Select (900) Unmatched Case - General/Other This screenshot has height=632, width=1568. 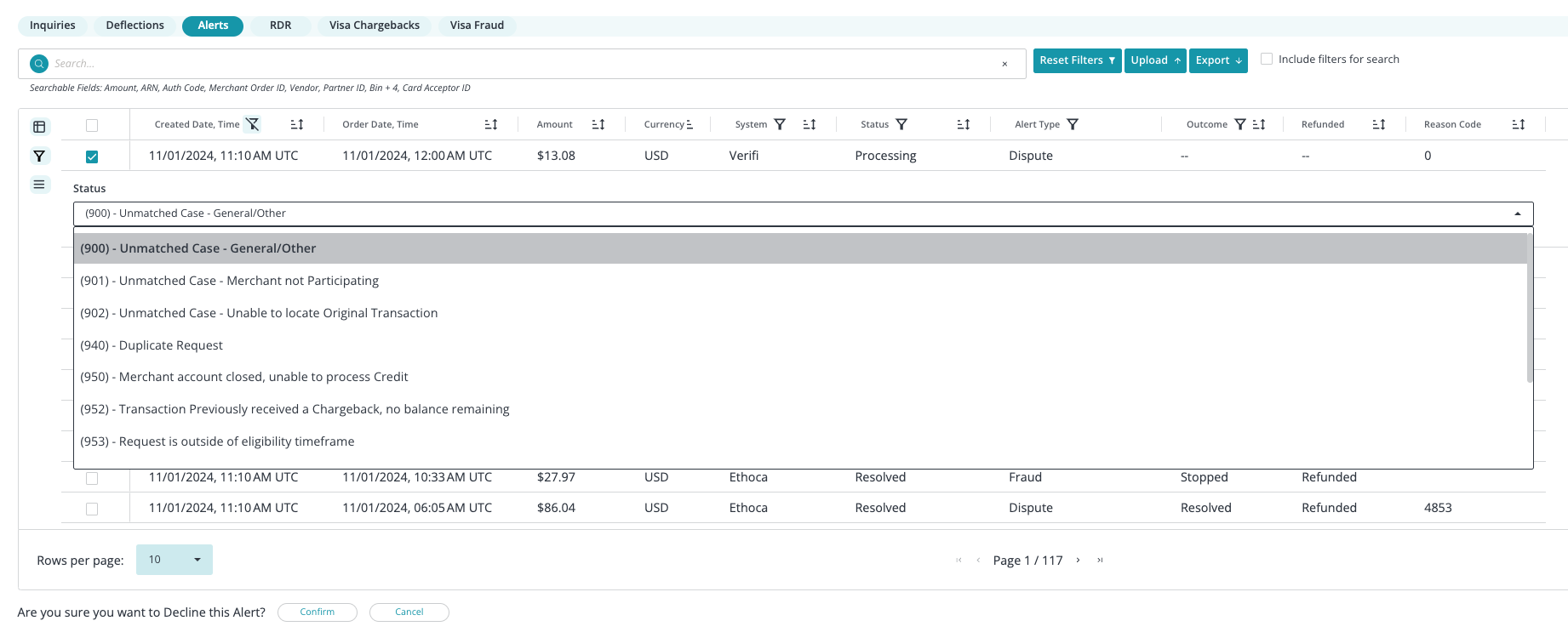point(800,248)
